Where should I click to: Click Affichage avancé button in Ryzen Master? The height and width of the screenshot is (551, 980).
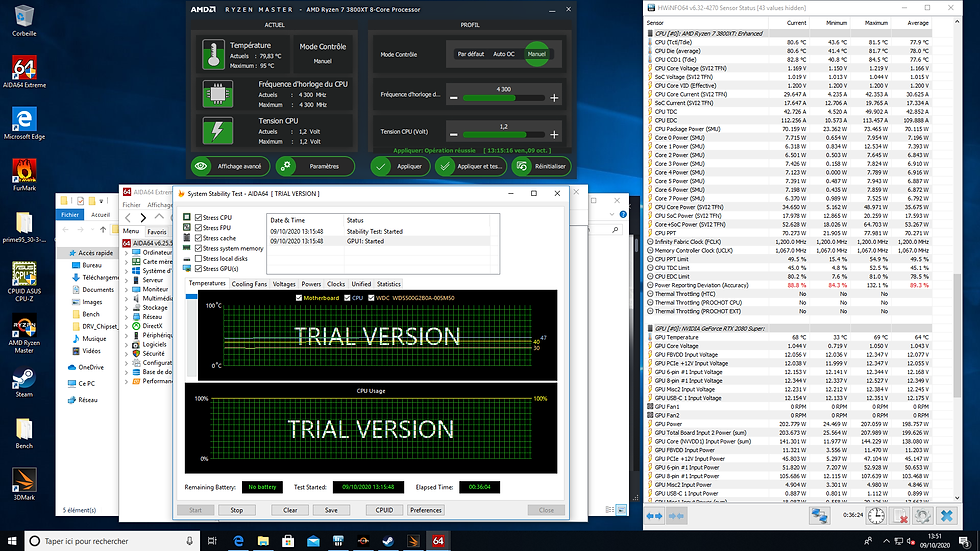(x=231, y=166)
